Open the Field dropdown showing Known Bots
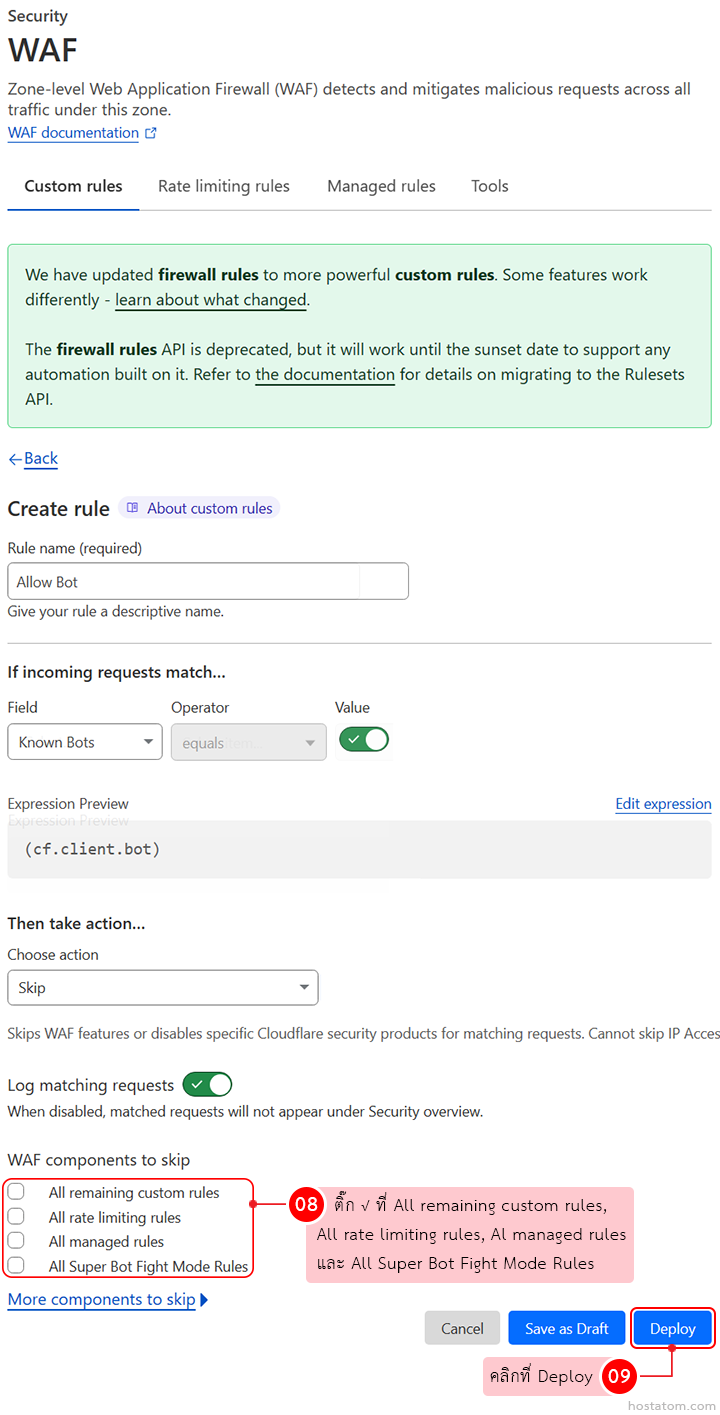This screenshot has width=720, height=1415. pos(85,742)
